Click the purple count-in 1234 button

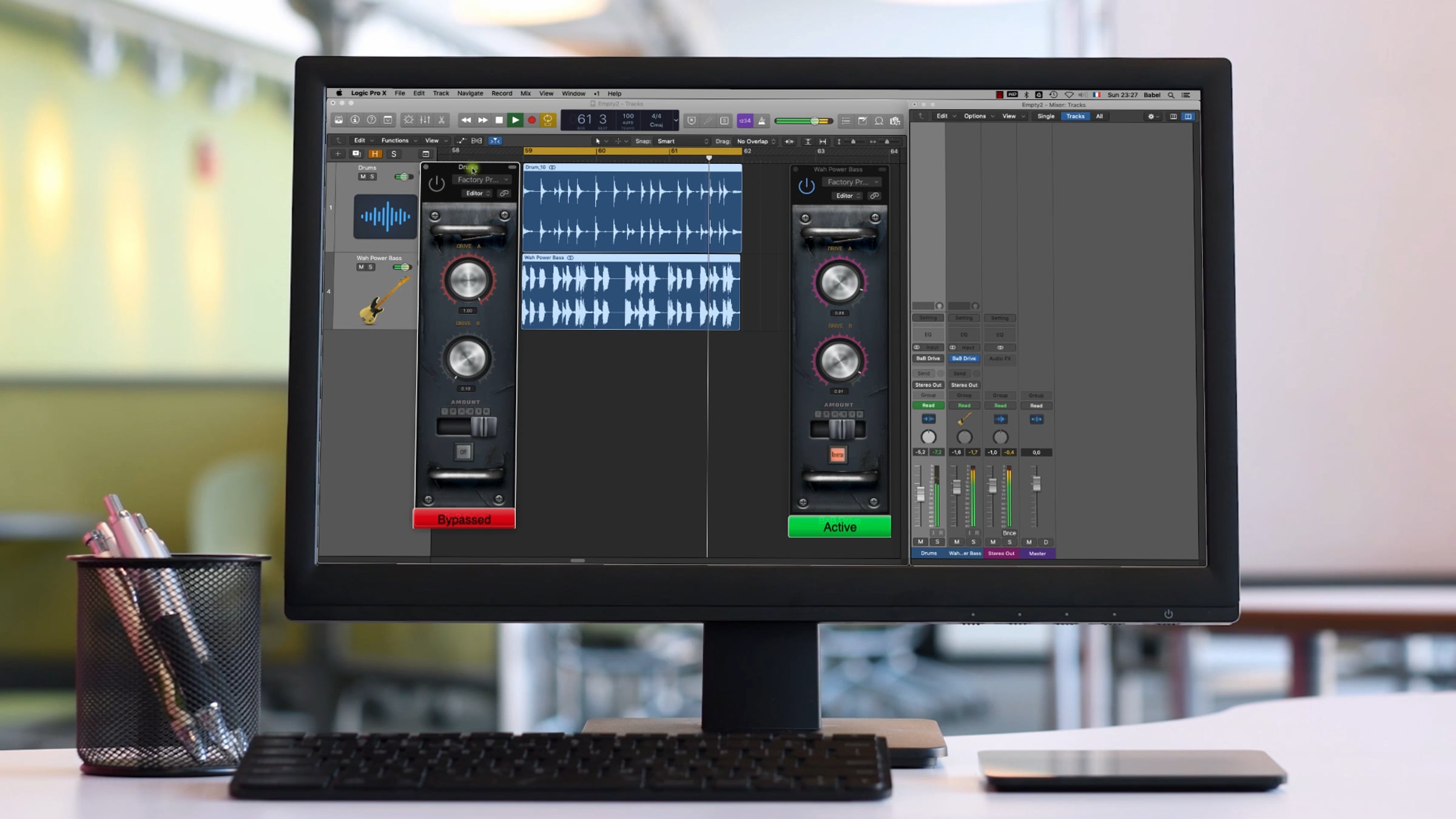click(744, 121)
